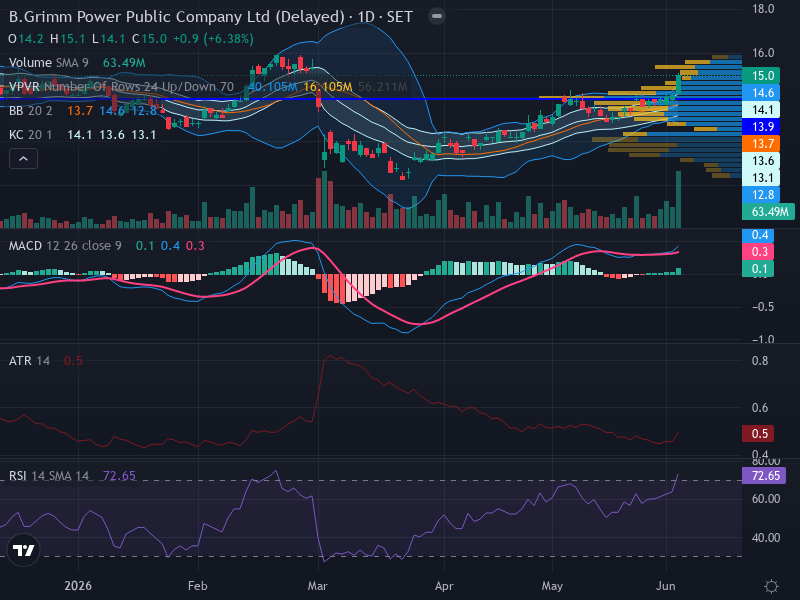Select the BB 20 2 indicator legend

click(31, 111)
